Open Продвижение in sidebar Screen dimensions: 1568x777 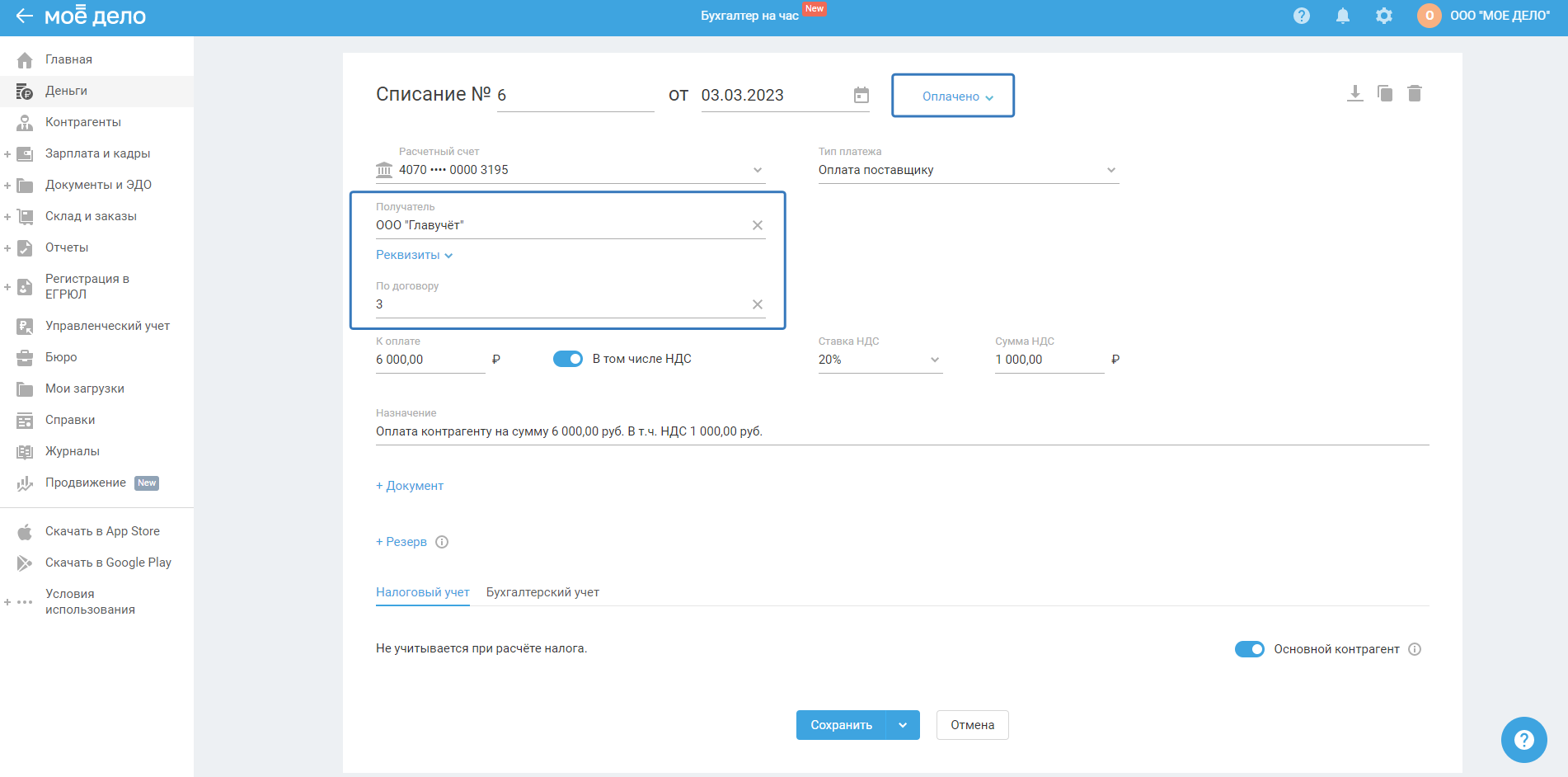pos(86,483)
